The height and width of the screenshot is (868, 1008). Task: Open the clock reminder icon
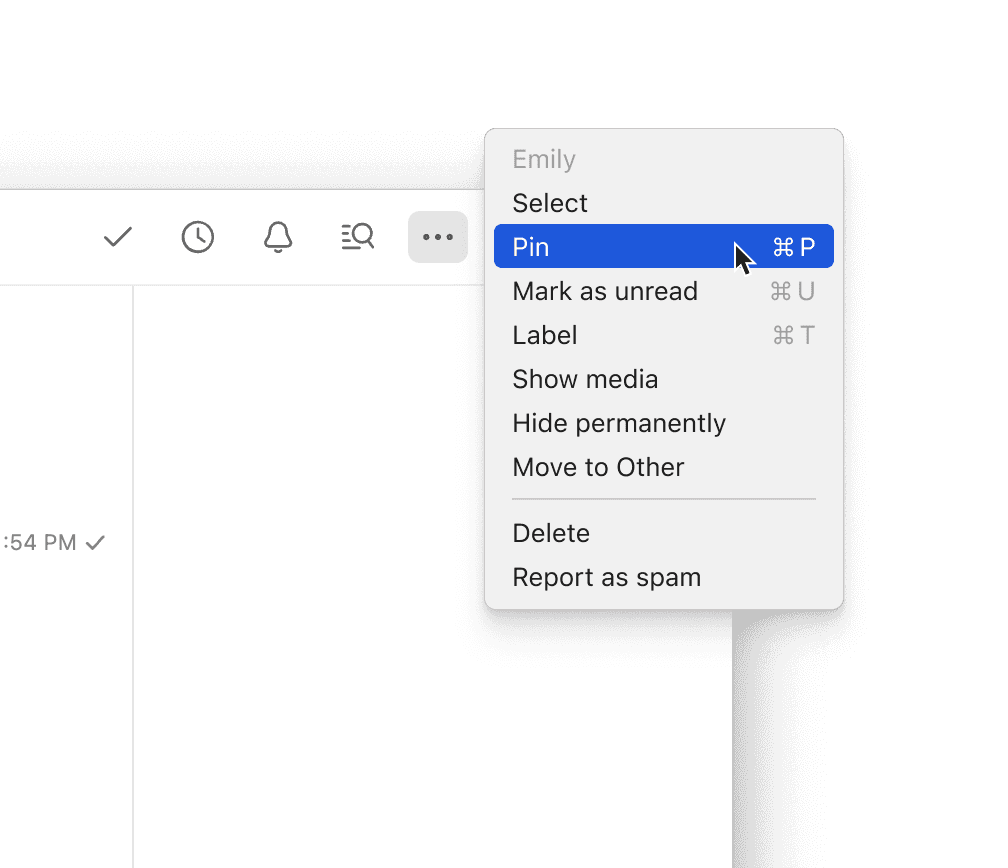pyautogui.click(x=198, y=237)
